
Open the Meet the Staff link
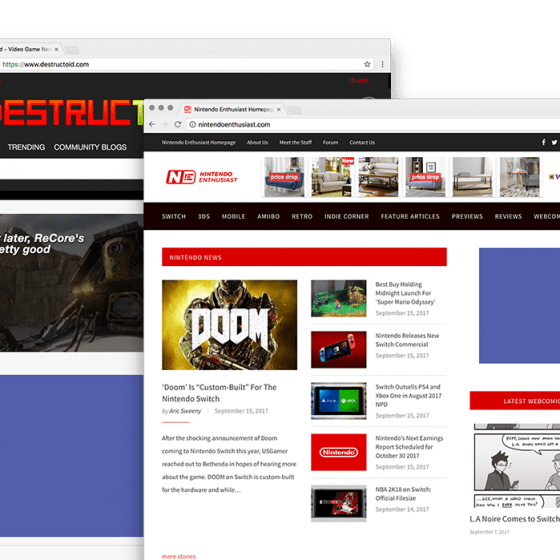pyautogui.click(x=295, y=142)
